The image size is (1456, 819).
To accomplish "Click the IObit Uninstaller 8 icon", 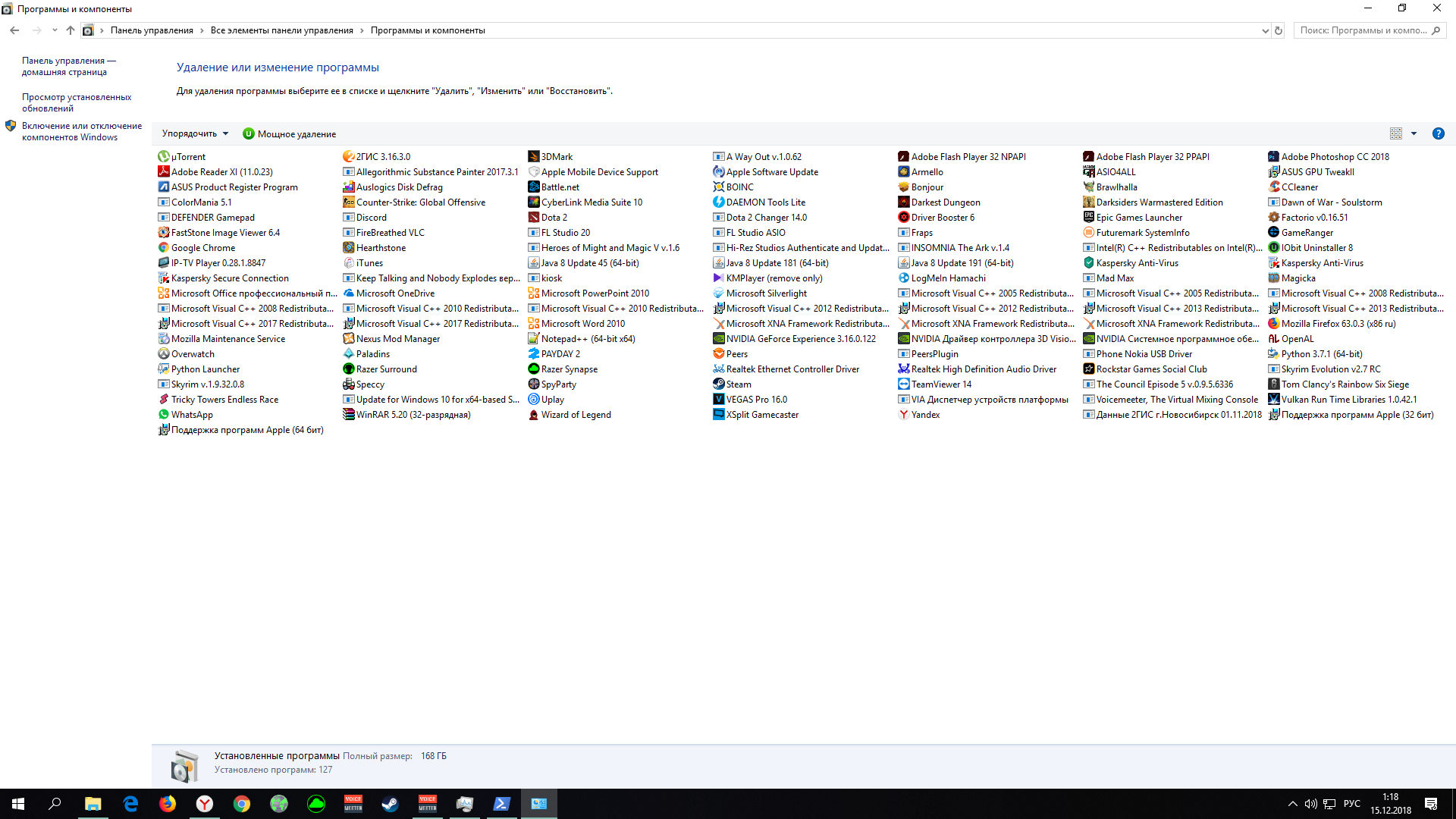I will coord(1273,248).
